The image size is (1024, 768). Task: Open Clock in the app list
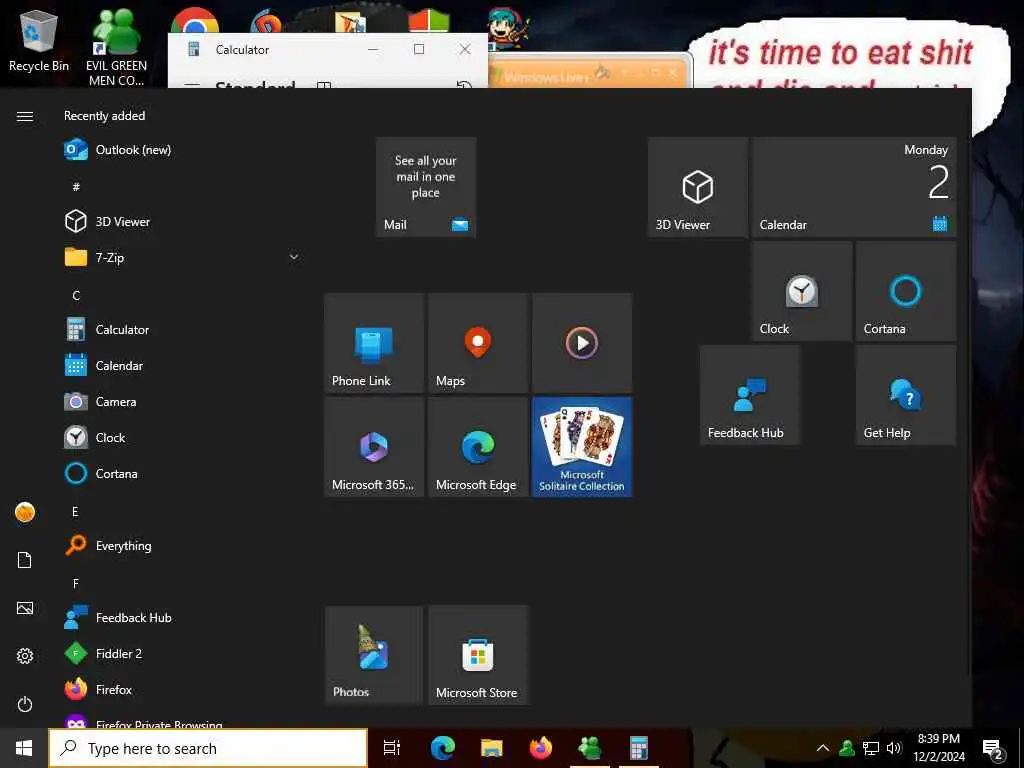click(x=183, y=438)
